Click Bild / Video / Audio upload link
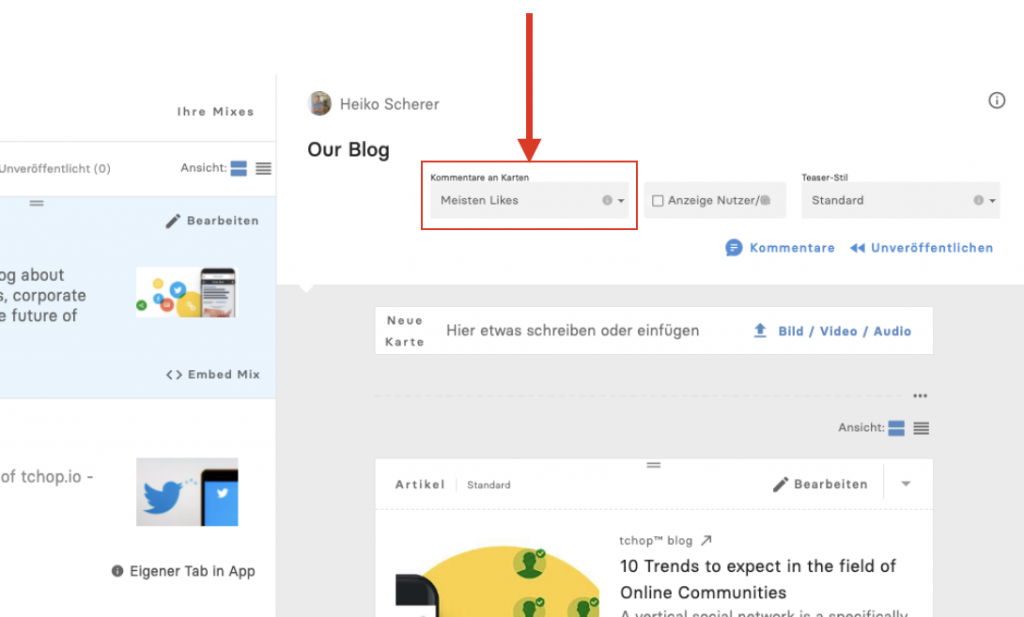 point(832,331)
